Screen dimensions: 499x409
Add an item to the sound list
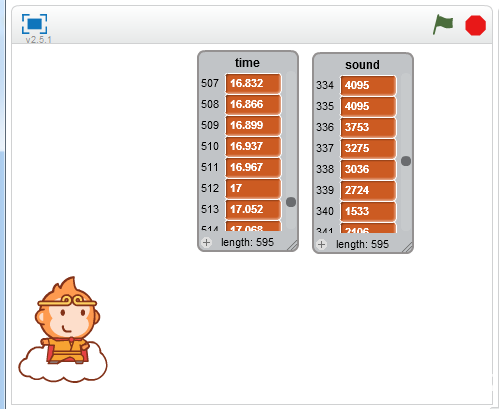tap(321, 244)
